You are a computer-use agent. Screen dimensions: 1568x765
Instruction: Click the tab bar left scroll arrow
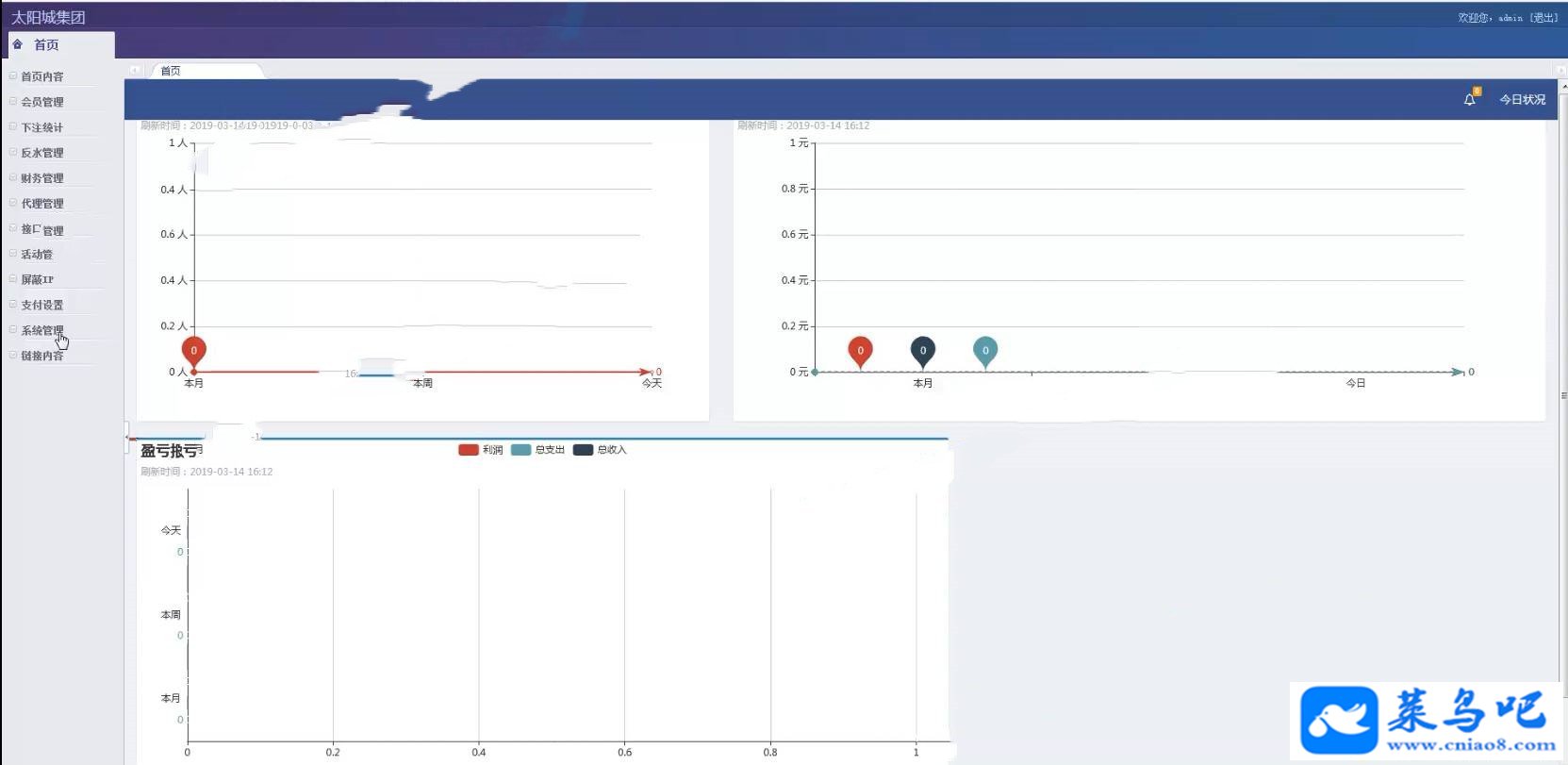pyautogui.click(x=135, y=70)
